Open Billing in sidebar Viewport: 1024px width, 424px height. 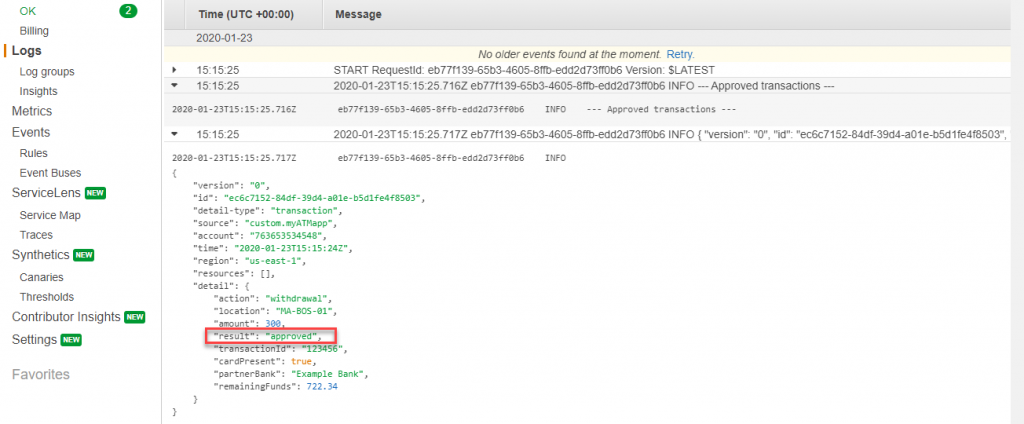34,31
